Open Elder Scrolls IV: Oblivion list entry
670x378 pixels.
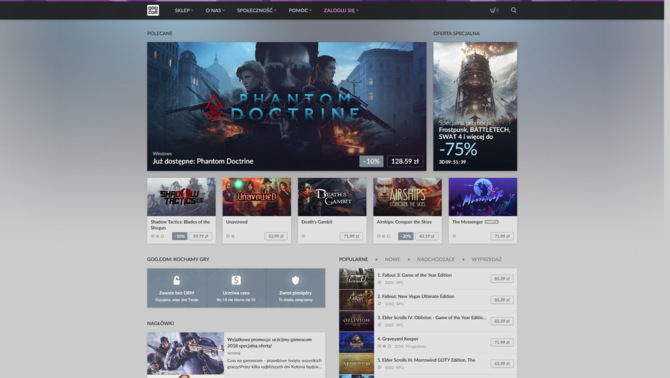[428, 321]
